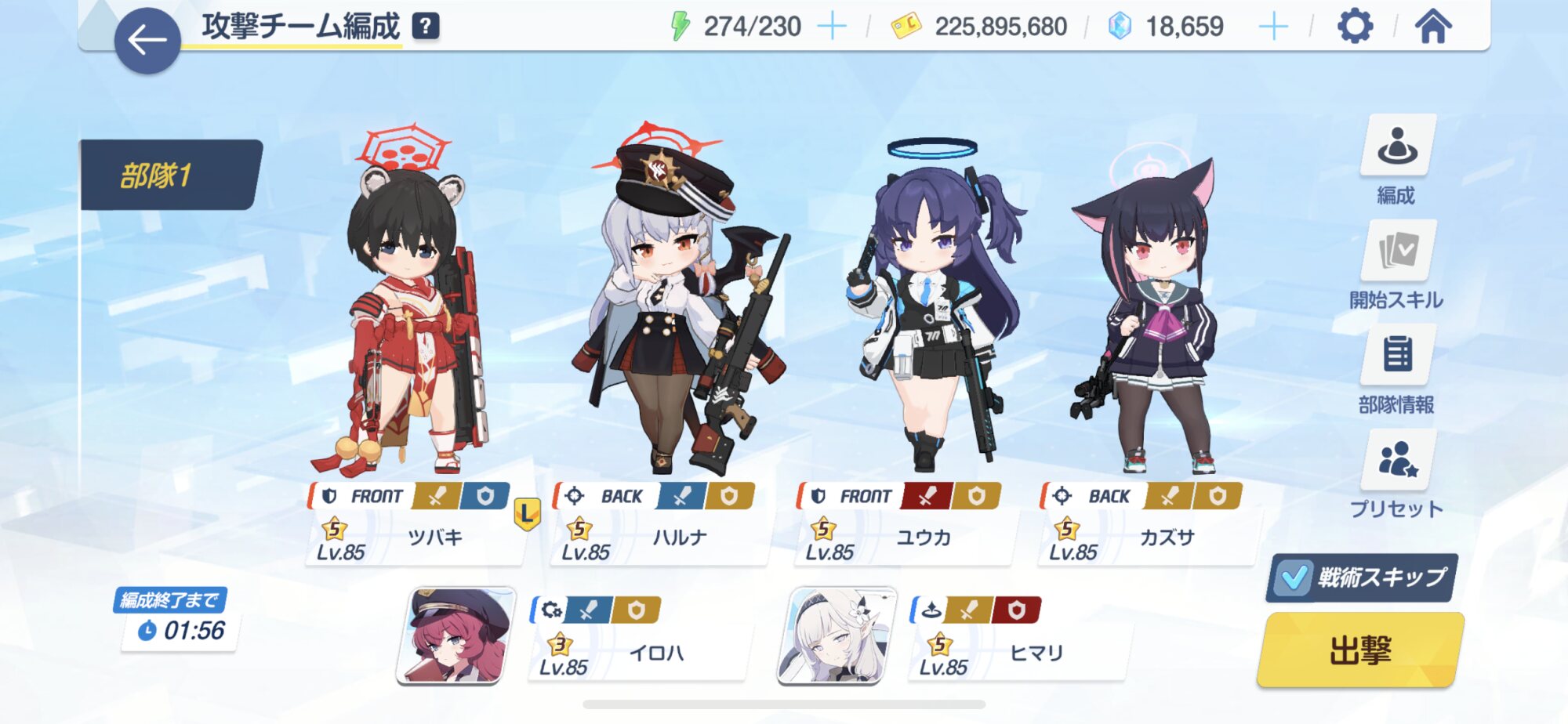Viewport: 1568px width, 724px height.
Task: Click イロハ support portrait thumbnail
Action: coord(456,635)
